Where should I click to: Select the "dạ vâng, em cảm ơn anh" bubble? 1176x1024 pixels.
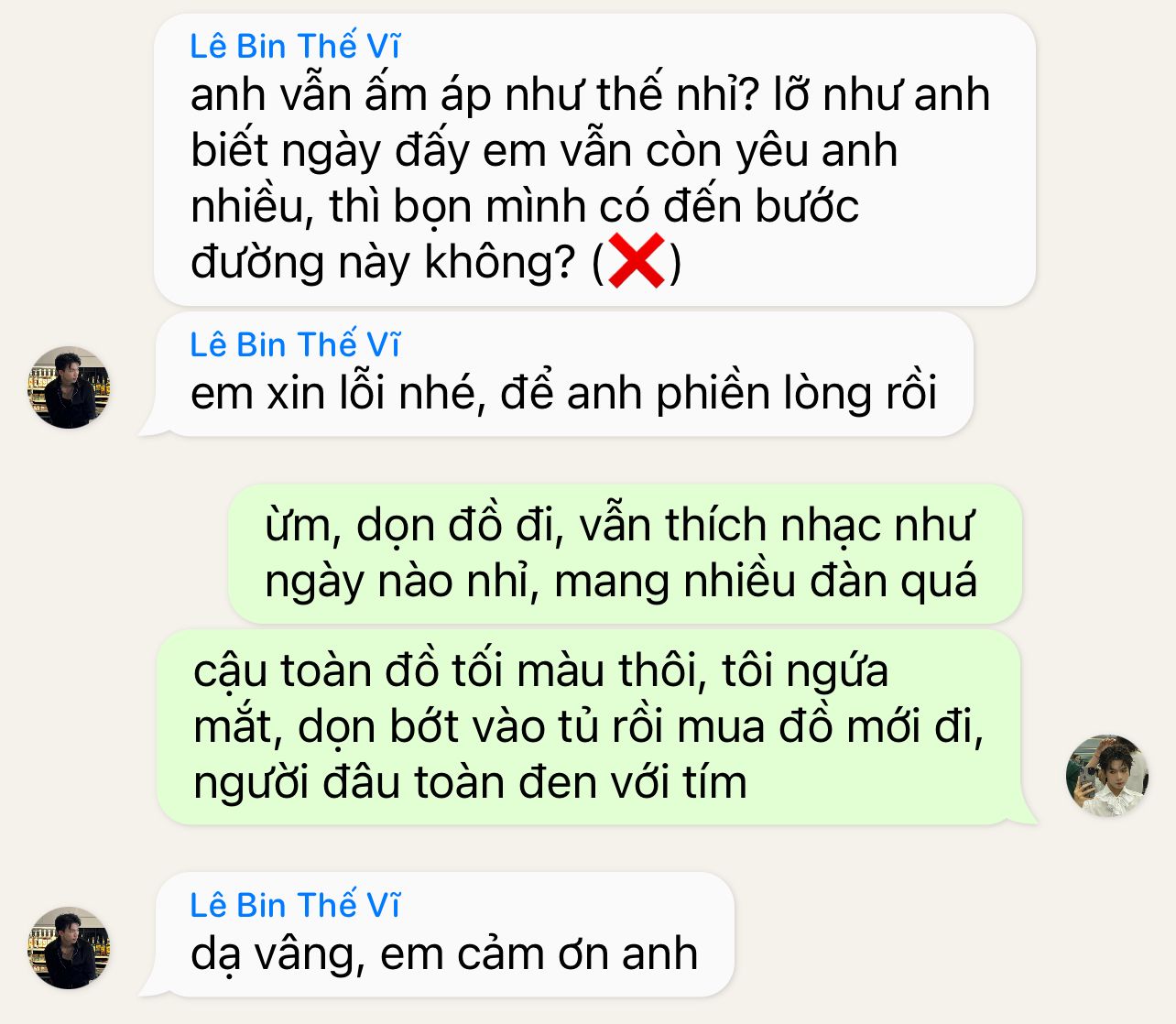[x=445, y=934]
